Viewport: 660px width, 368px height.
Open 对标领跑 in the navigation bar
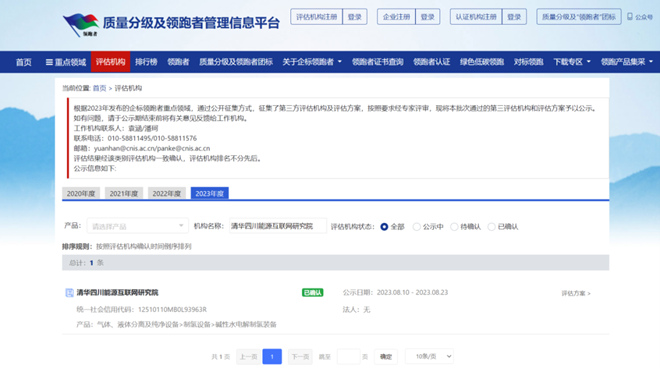click(x=528, y=62)
